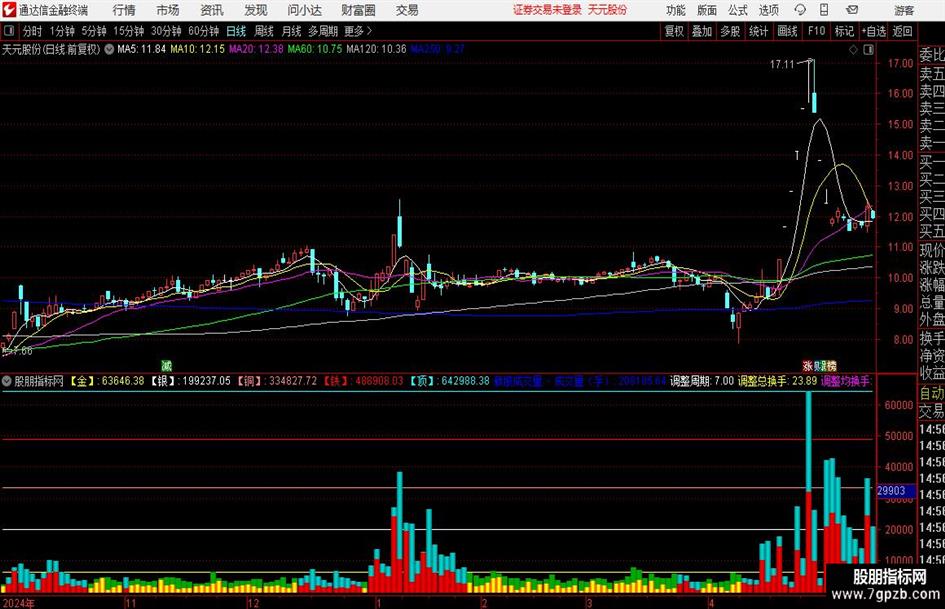Viewport: 945px width, 609px height.
Task: Expand main chart indicator dropdown arrow
Action: 109,49
